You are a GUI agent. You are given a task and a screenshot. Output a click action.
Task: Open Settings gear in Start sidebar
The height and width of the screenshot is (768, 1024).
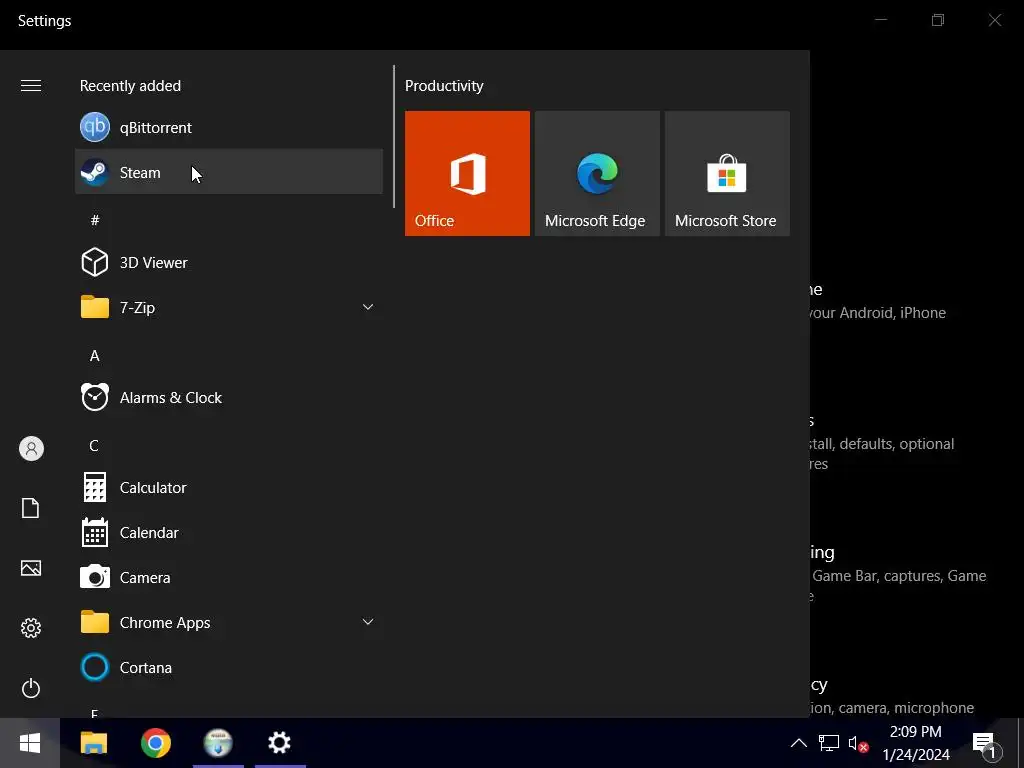click(31, 628)
